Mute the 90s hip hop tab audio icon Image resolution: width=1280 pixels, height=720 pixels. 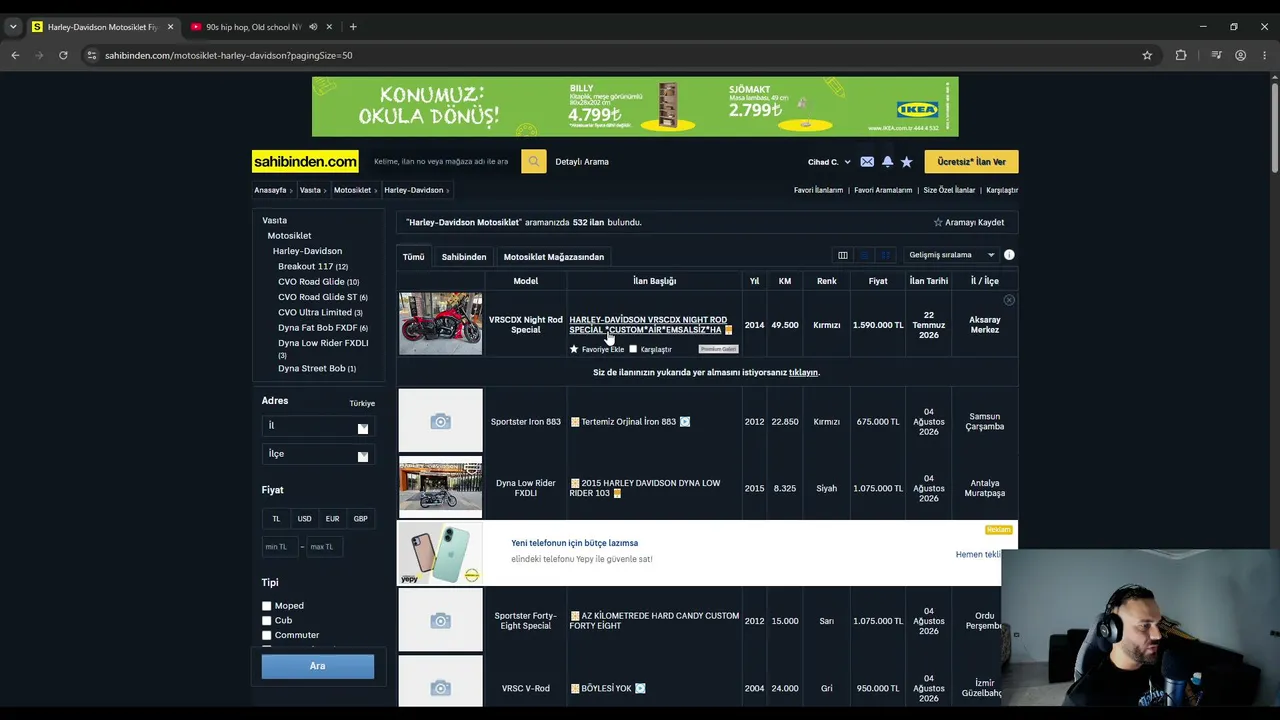coord(313,27)
